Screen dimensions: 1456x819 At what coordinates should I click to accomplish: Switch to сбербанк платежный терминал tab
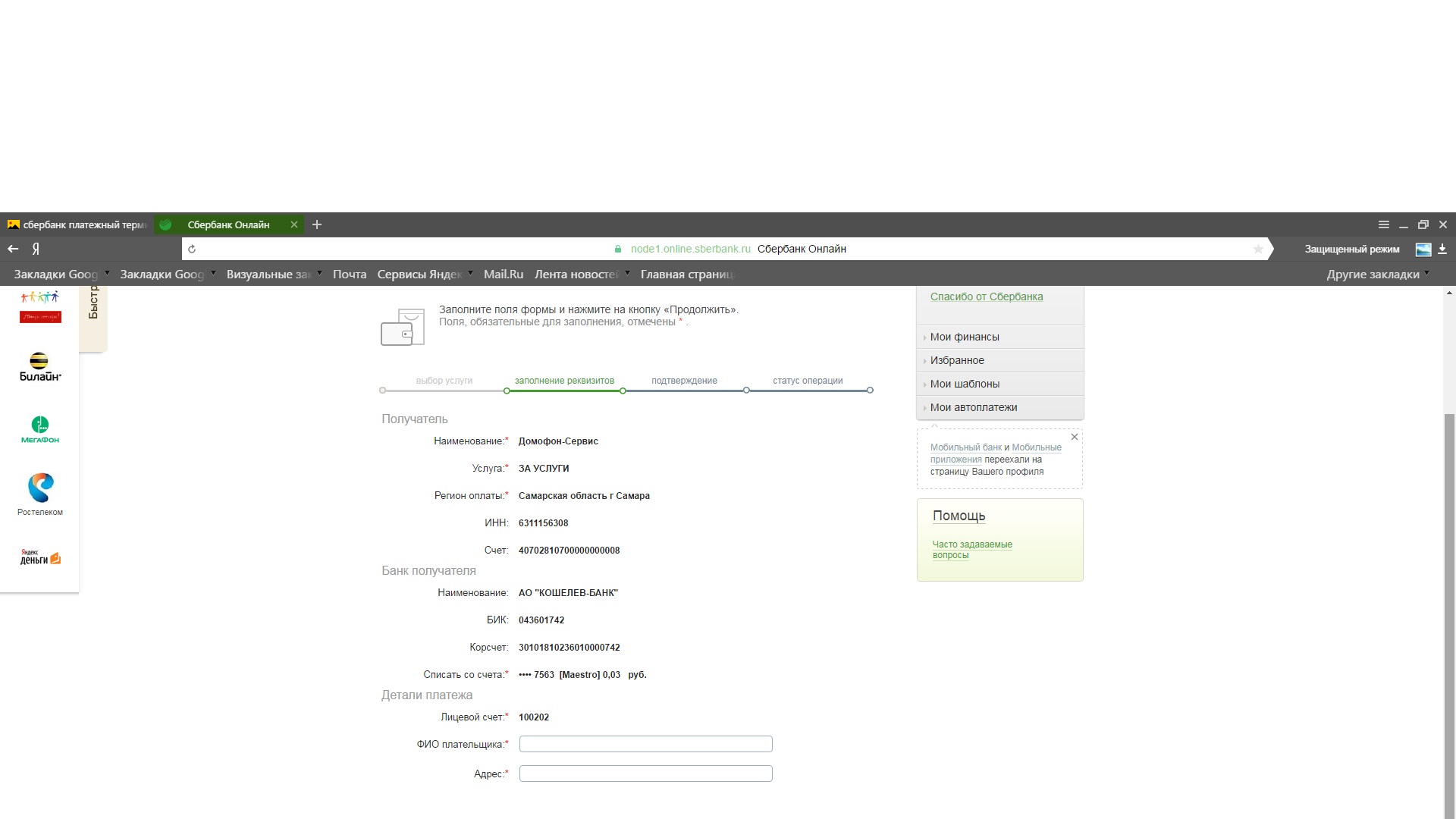coord(76,224)
